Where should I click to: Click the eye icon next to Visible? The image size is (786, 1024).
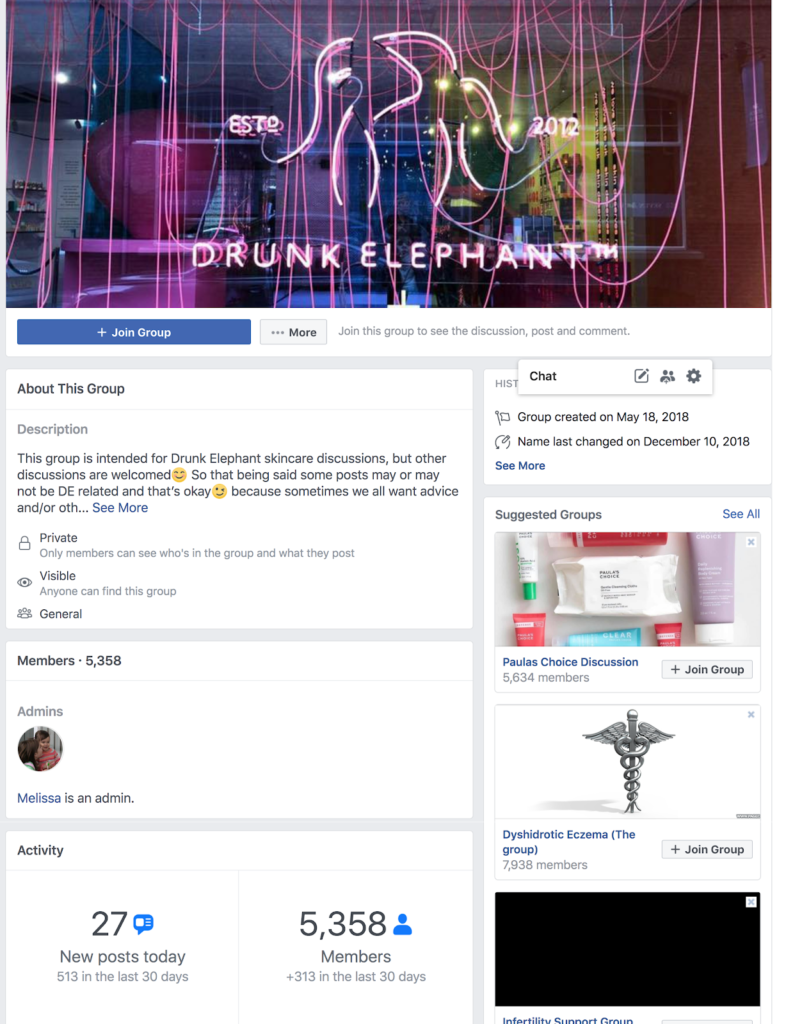coord(25,582)
